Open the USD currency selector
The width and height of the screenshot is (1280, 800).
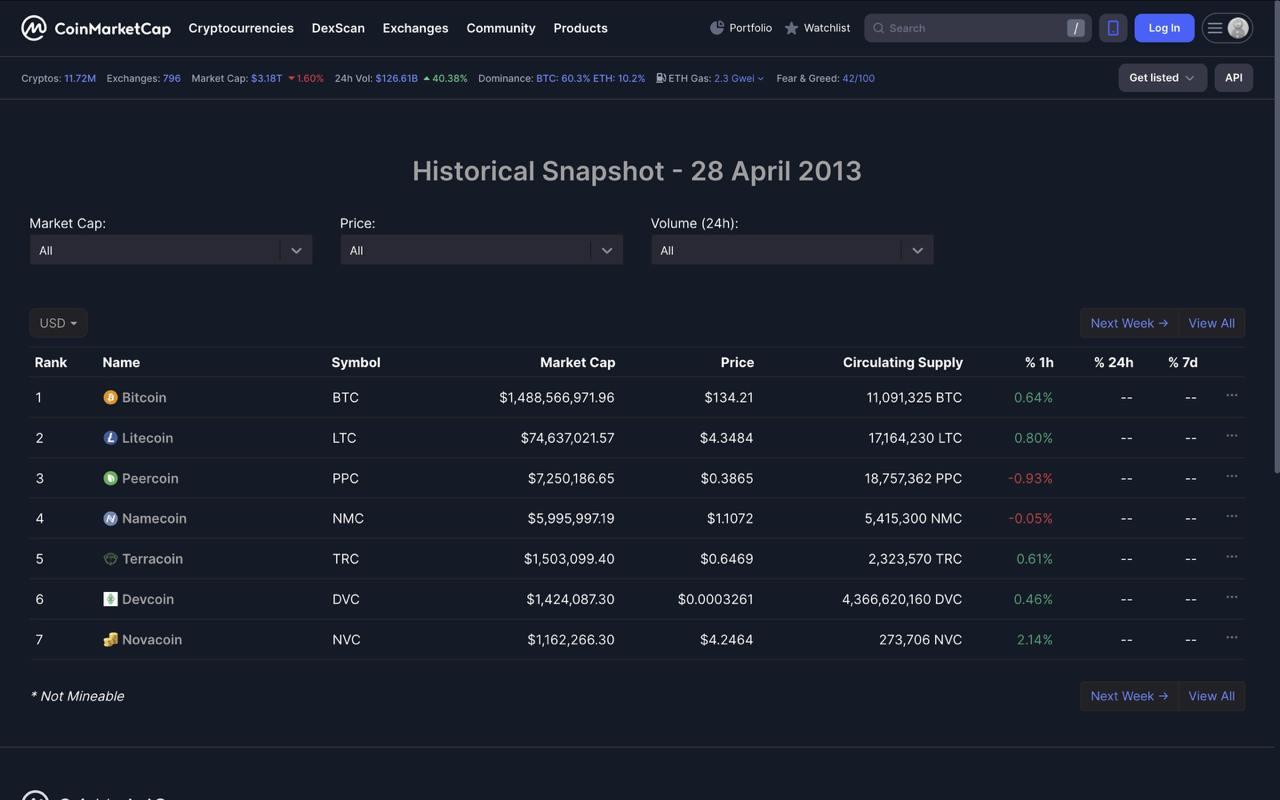(x=58, y=323)
